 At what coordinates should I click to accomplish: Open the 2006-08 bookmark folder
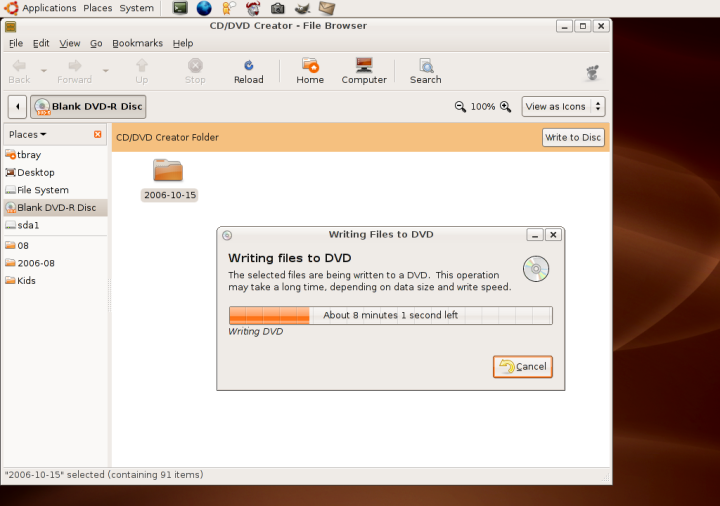tap(55, 263)
